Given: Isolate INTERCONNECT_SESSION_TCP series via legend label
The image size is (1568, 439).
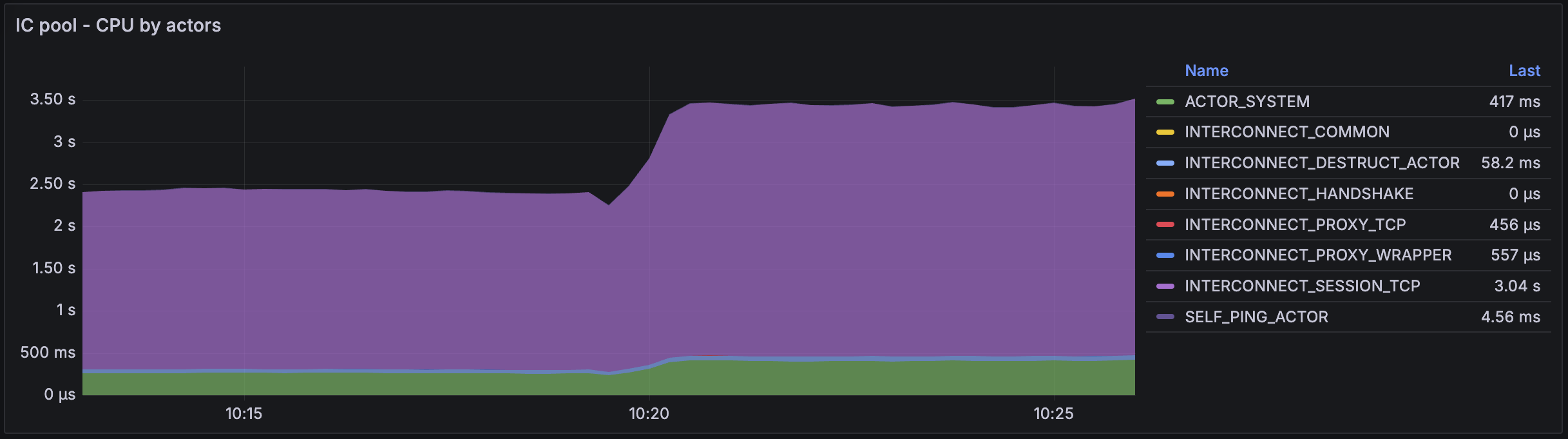Looking at the screenshot, I should [x=1302, y=286].
